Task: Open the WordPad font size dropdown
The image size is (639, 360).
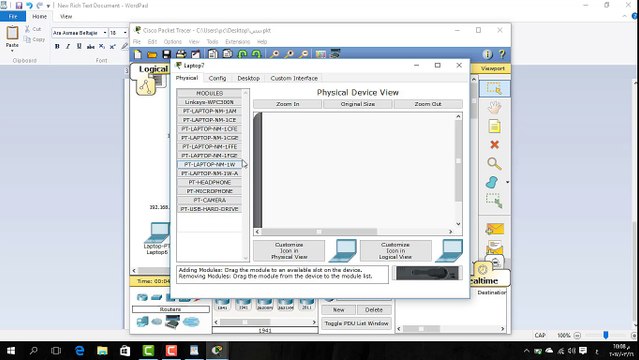Action: point(125,33)
